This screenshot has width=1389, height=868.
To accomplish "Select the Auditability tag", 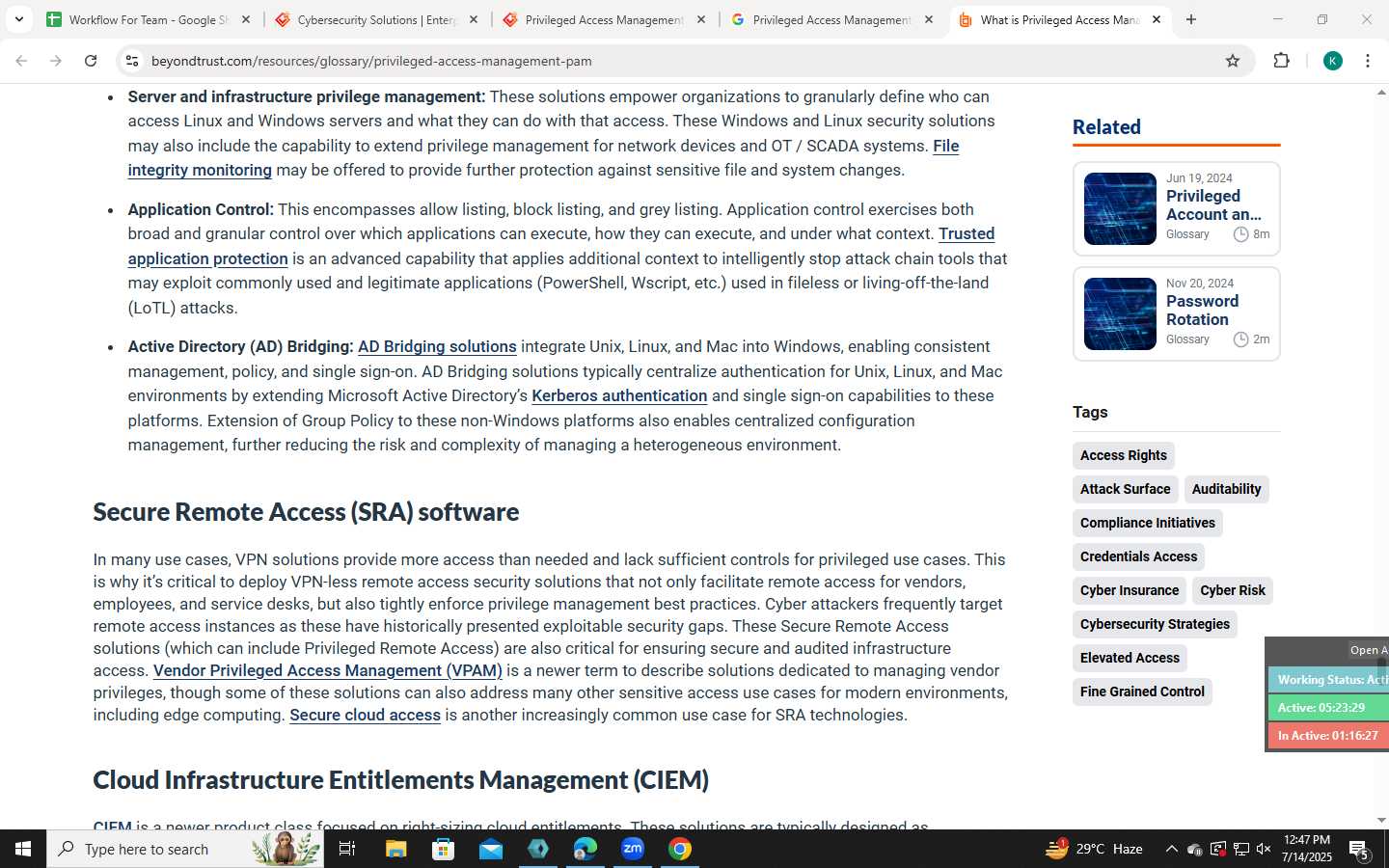I will (x=1226, y=489).
